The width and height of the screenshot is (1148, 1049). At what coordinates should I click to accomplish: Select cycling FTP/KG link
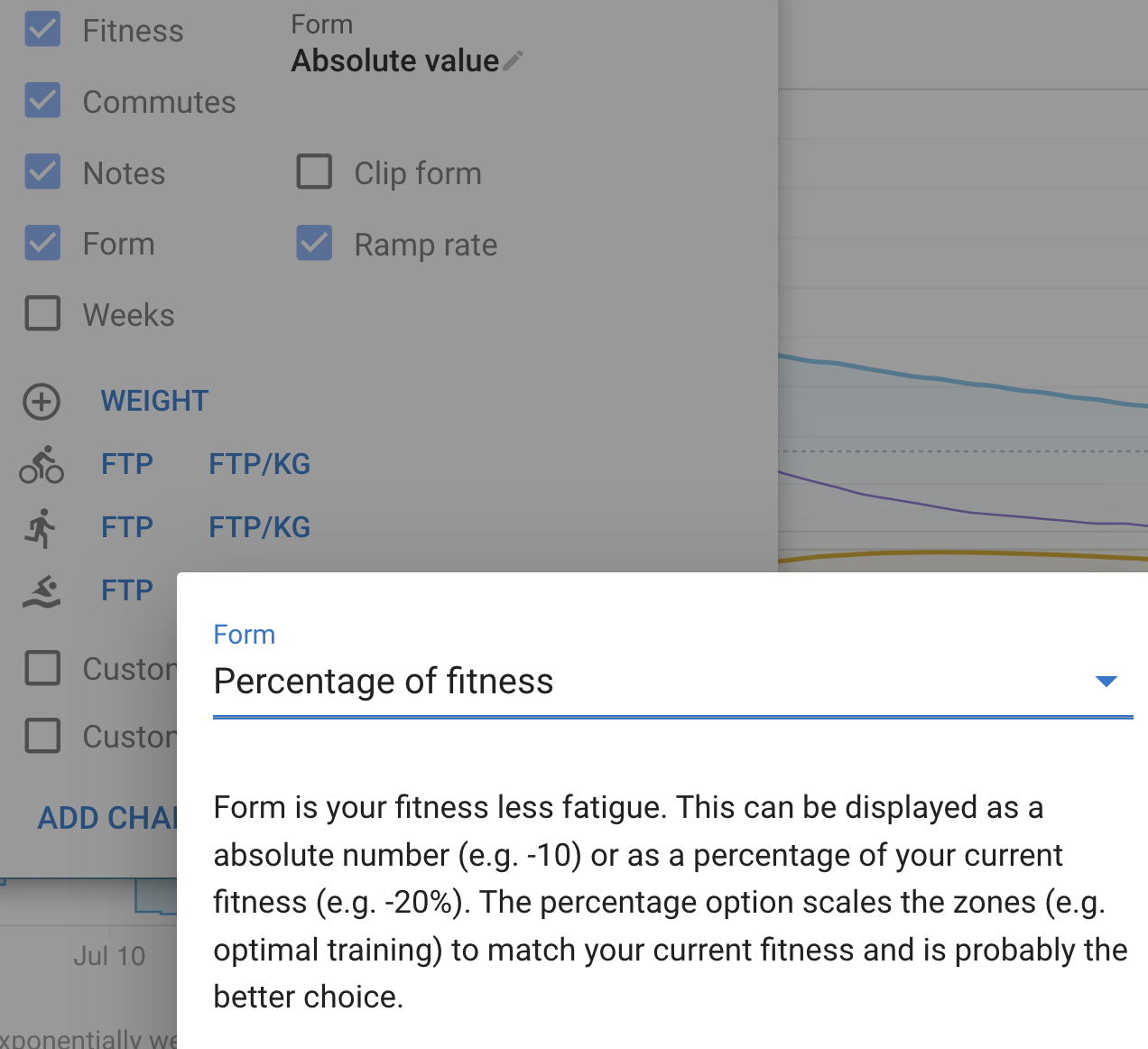[259, 465]
